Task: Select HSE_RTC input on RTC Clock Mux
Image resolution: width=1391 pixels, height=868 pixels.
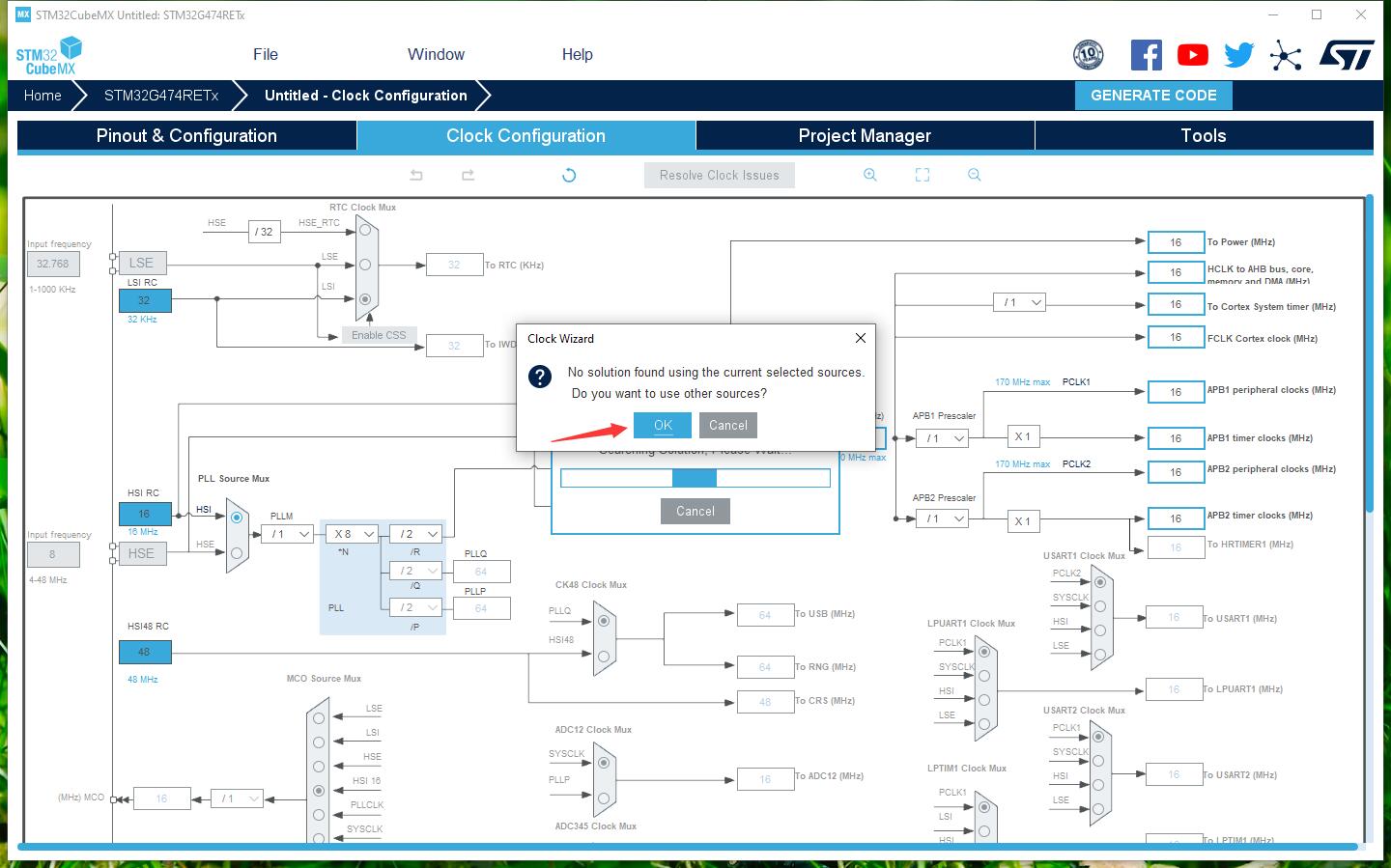Action: point(365,230)
